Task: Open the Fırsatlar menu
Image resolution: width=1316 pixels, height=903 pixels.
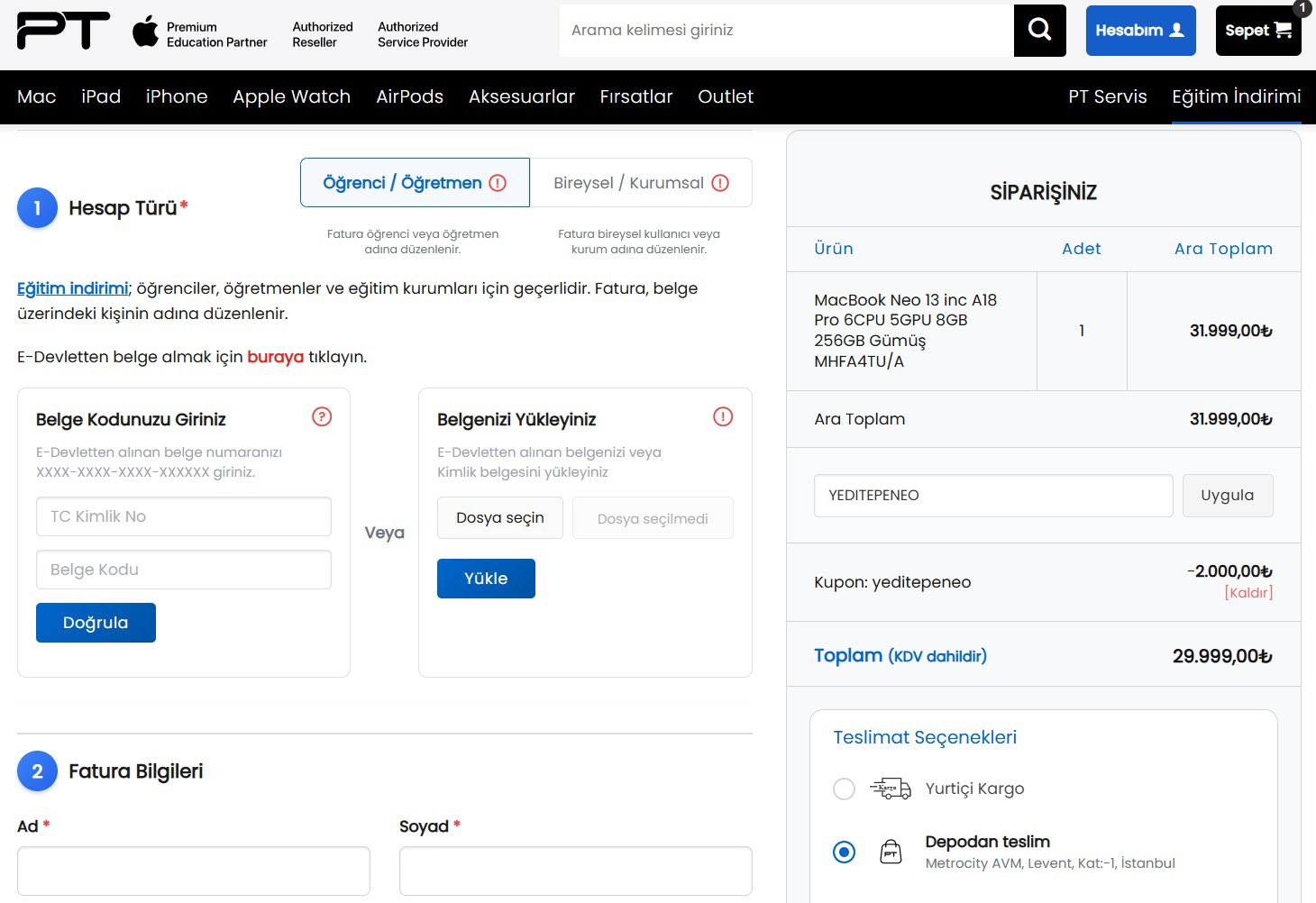Action: click(x=636, y=96)
